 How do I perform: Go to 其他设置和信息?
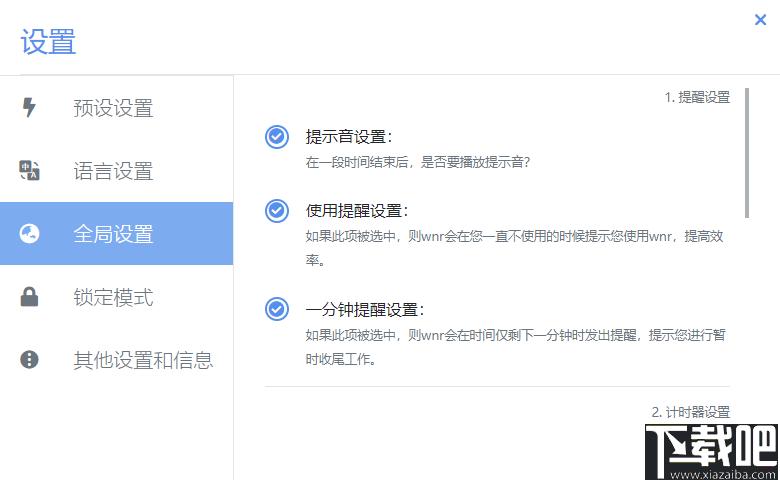[x=143, y=360]
